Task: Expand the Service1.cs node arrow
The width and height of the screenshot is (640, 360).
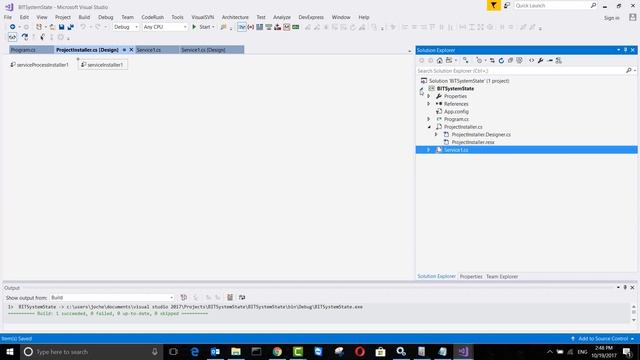Action: (x=429, y=150)
